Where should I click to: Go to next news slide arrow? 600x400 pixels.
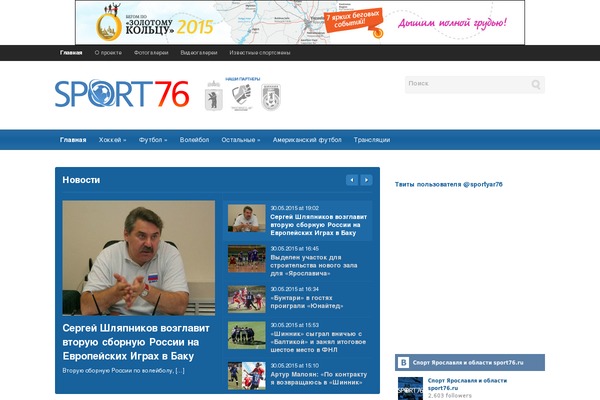(366, 180)
